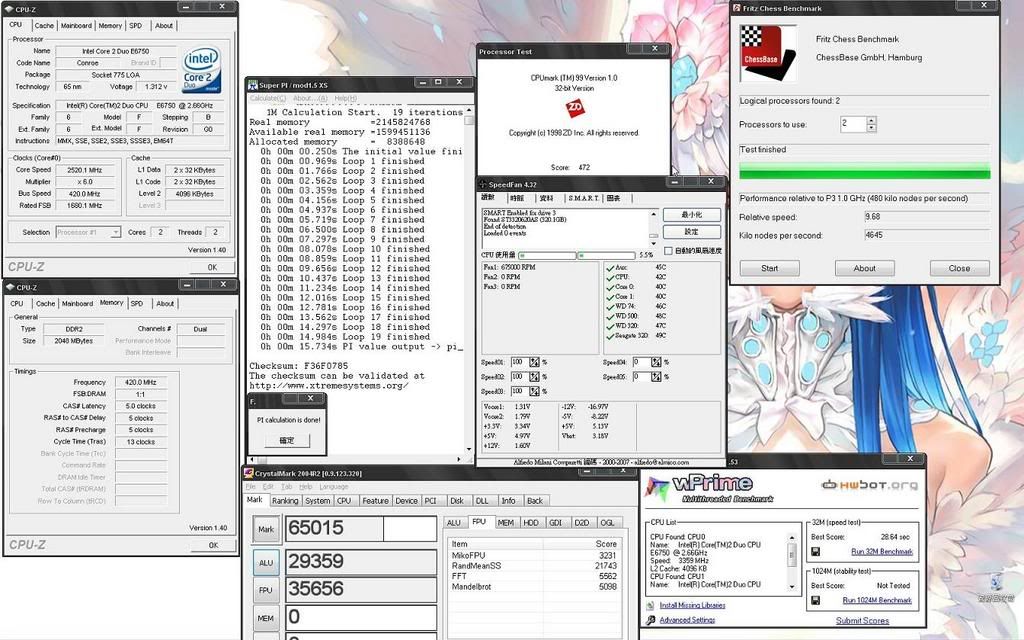The height and width of the screenshot is (640, 1024).
Task: Open the Calculate menu in Super PI
Action: tap(267, 98)
